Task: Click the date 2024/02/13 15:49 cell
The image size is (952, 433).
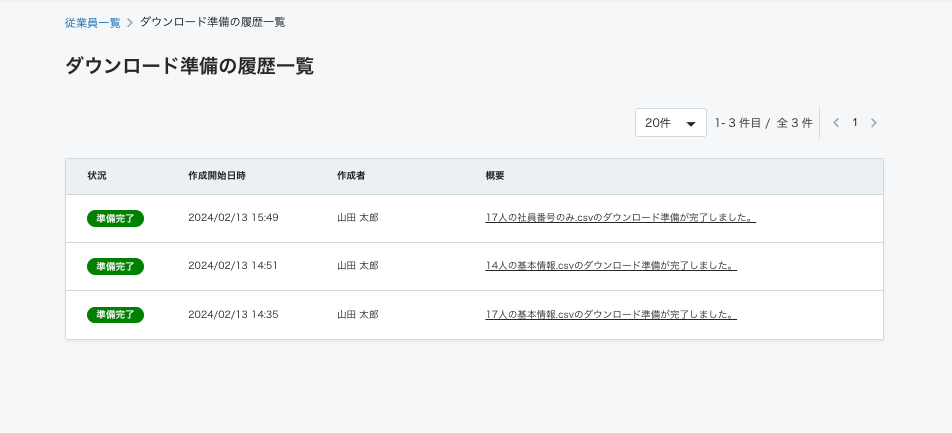Action: click(233, 217)
